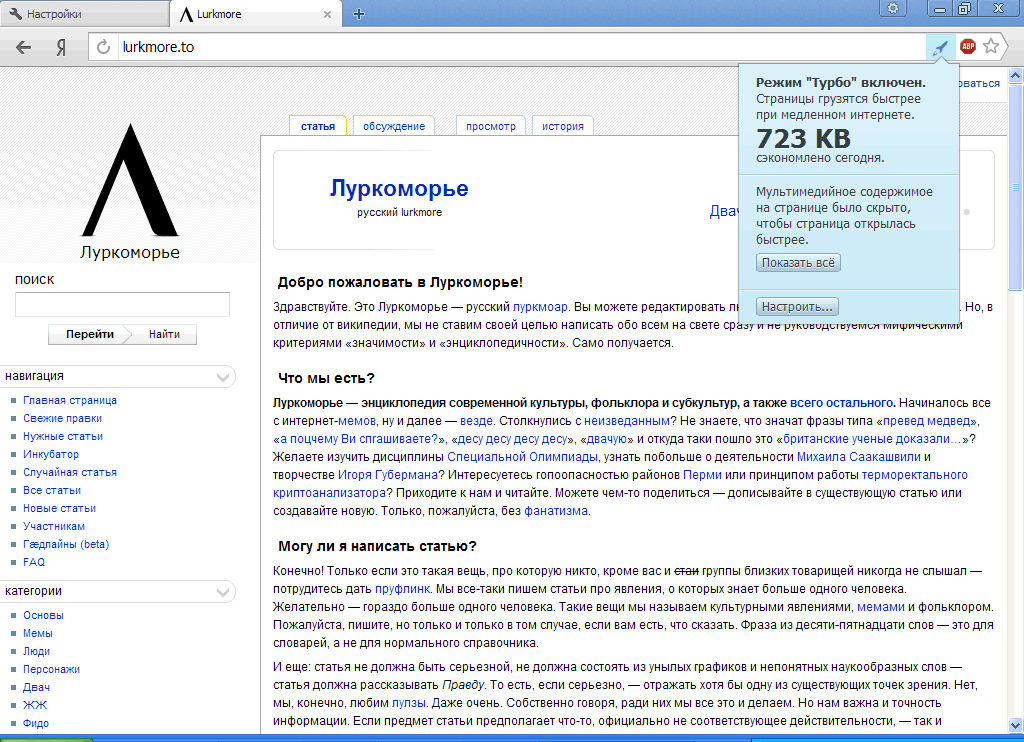Click the Перейти search button
The image size is (1024, 742).
coord(89,334)
